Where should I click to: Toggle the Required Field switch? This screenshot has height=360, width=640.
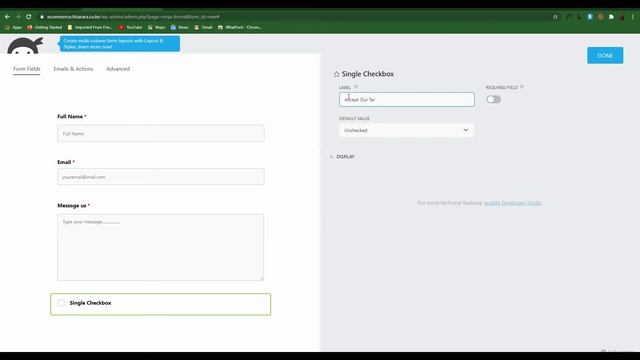[493, 100]
